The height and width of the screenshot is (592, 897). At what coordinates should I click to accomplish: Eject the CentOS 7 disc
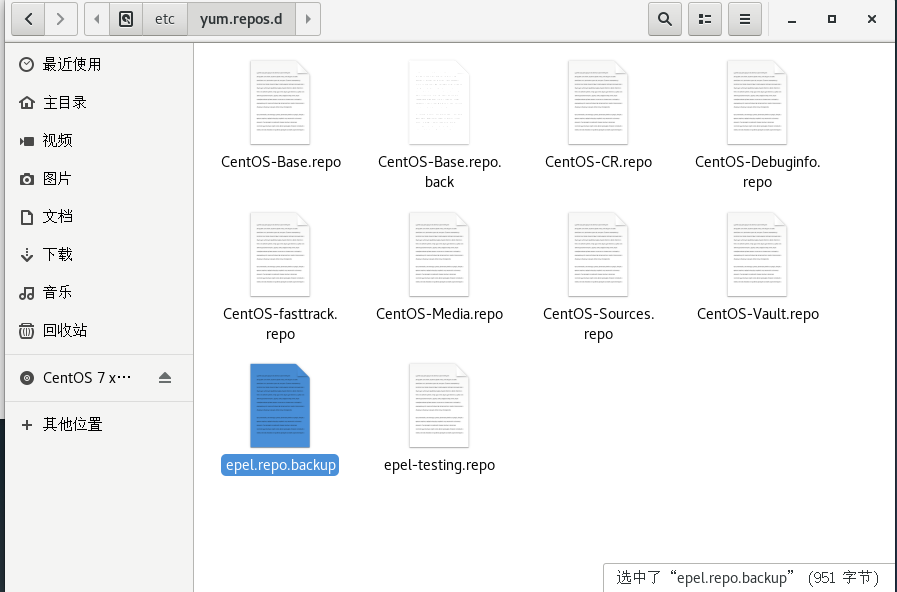click(165, 378)
